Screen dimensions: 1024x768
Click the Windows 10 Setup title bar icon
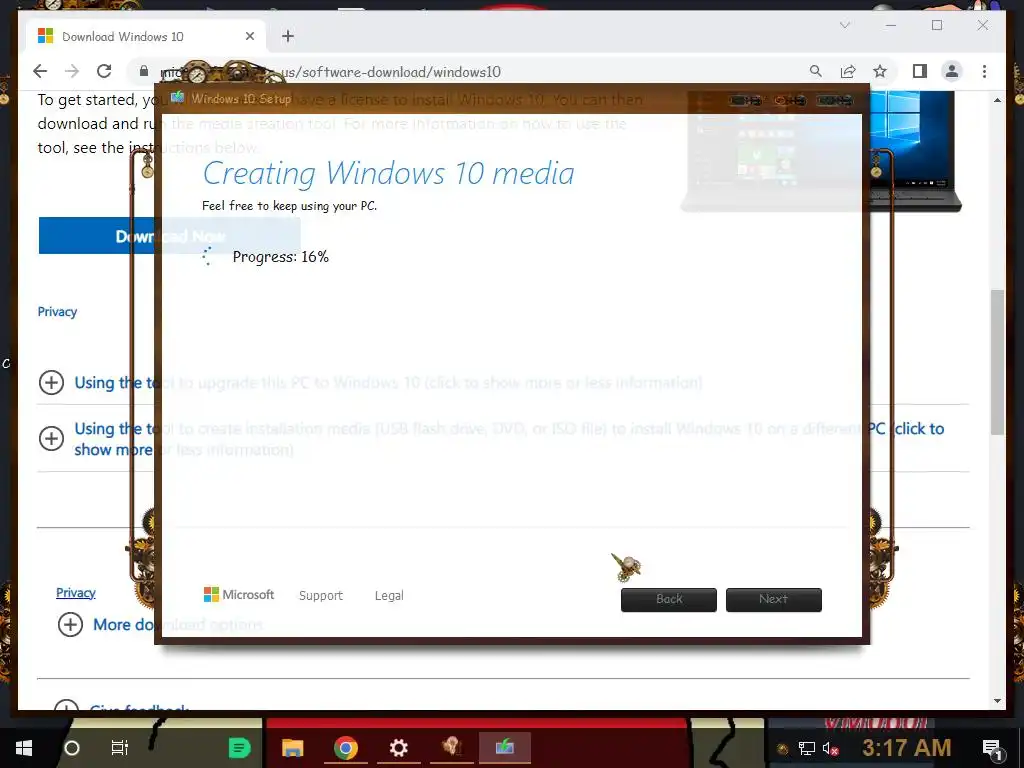point(178,98)
